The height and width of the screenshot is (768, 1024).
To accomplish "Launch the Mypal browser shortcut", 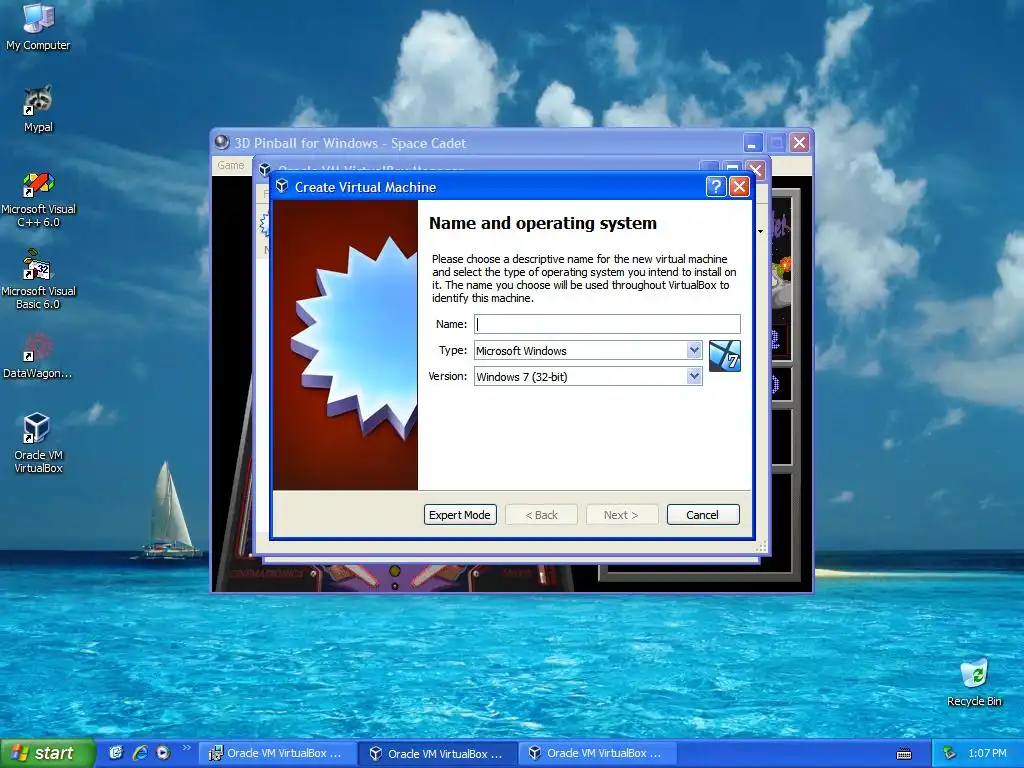I will tap(38, 108).
